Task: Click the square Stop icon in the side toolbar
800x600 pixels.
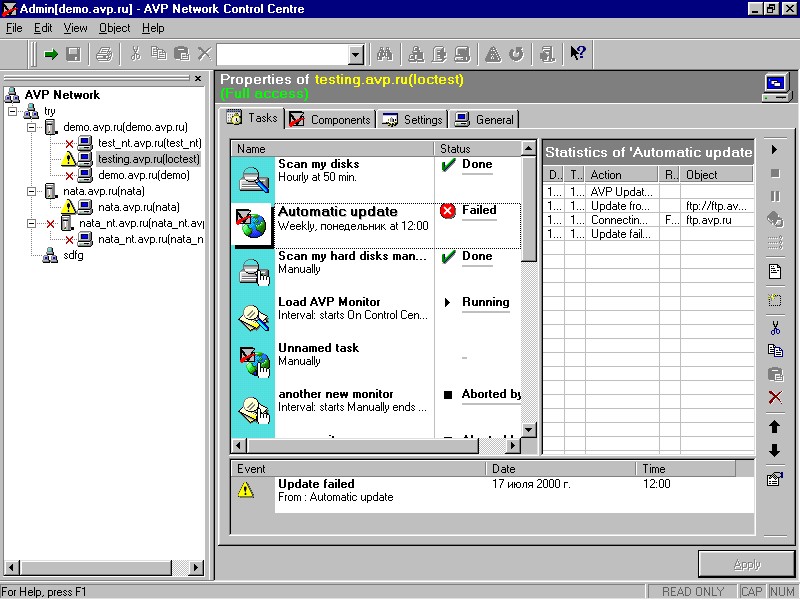Action: click(775, 173)
